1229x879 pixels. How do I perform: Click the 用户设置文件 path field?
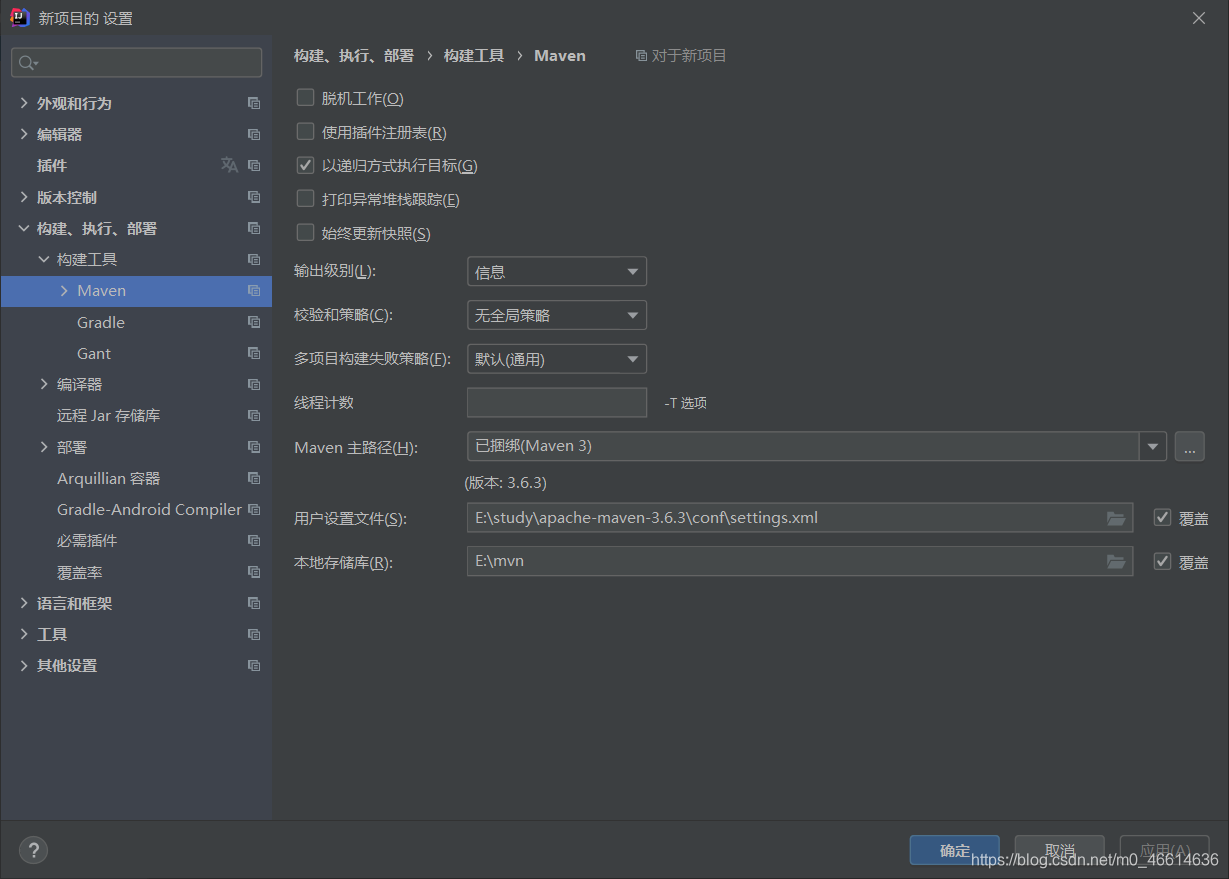pyautogui.click(x=800, y=518)
